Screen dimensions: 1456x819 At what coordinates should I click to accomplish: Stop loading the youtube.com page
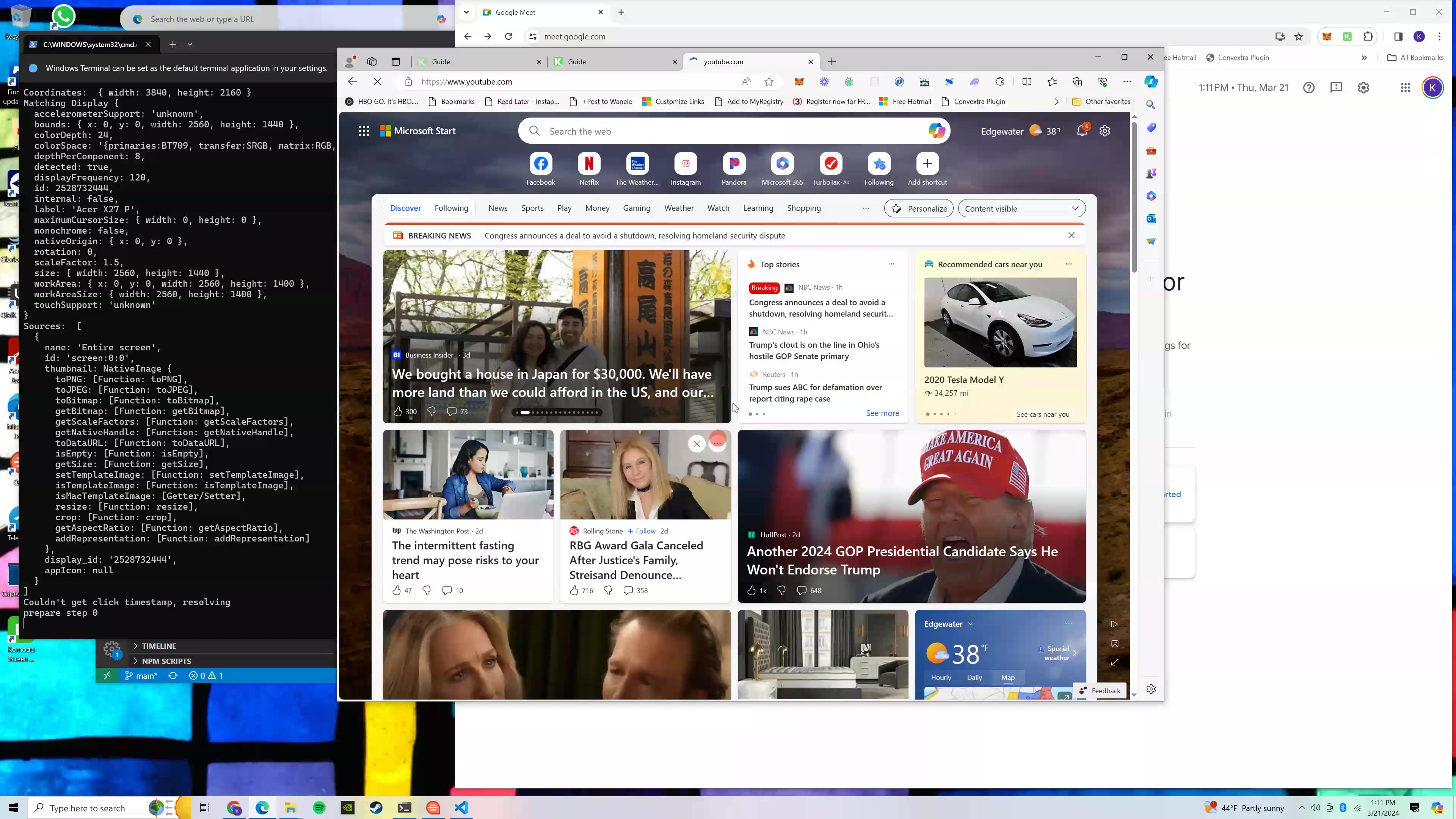click(x=378, y=82)
